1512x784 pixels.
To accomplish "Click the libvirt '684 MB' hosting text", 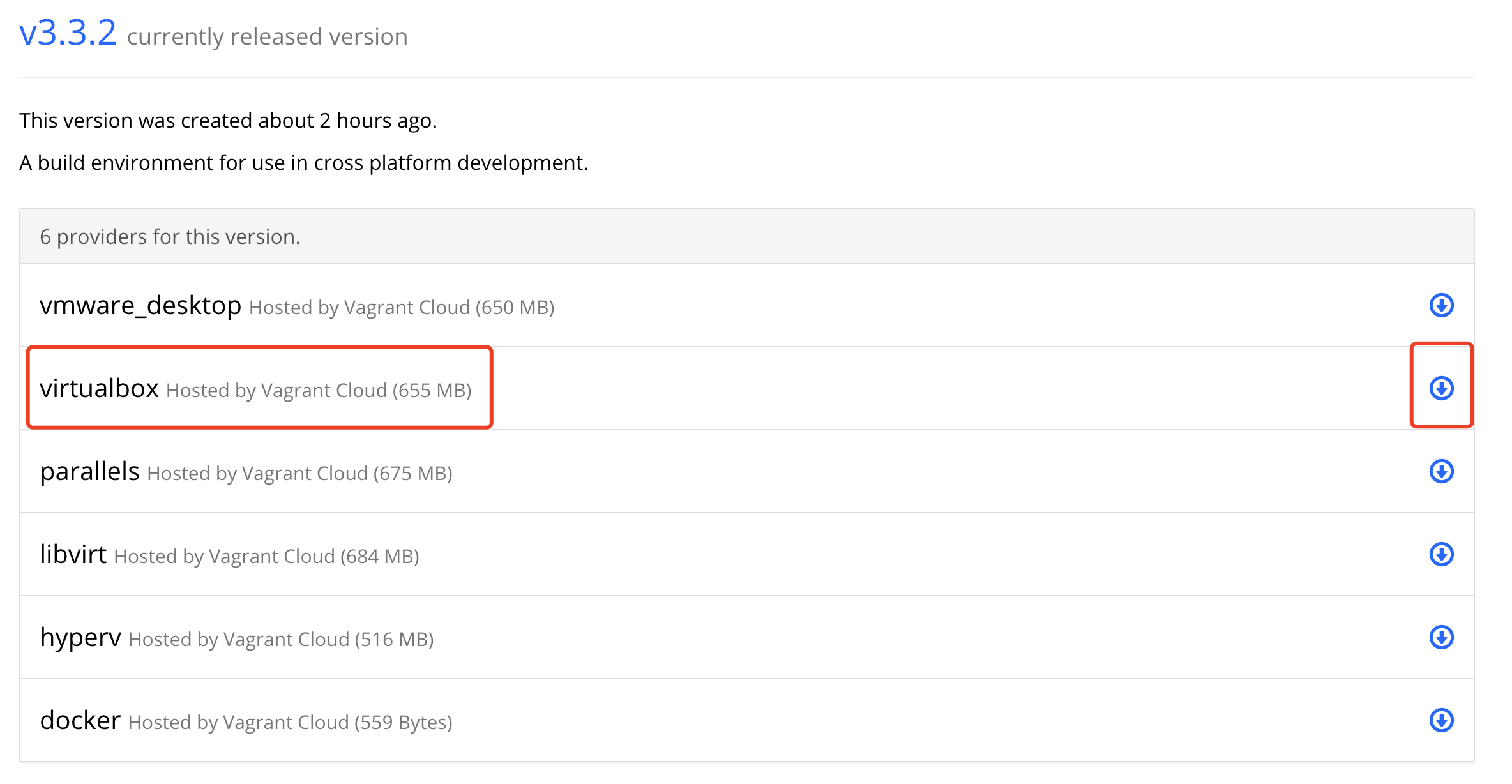I will tap(266, 557).
